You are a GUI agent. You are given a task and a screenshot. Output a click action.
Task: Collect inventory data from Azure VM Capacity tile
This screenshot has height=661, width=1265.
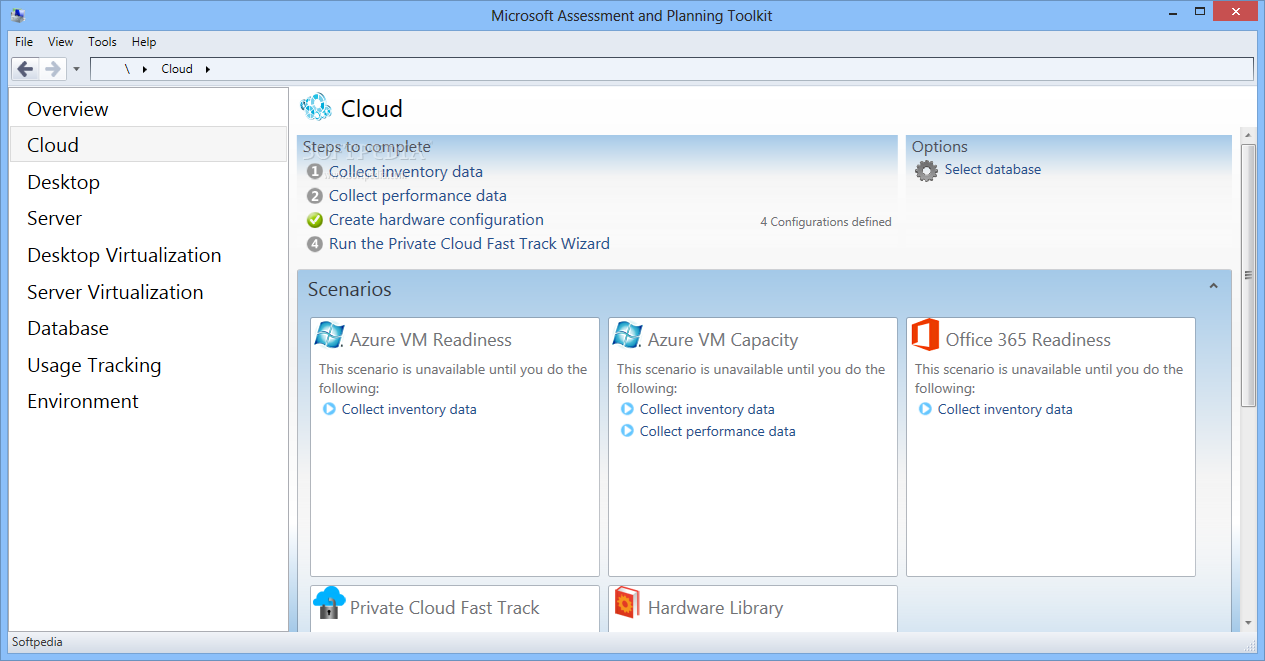tap(707, 409)
